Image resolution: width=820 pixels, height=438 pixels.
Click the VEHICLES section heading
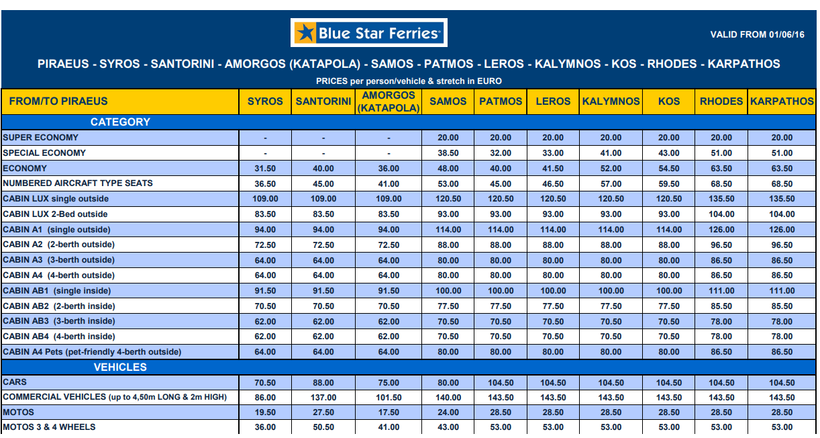tap(121, 367)
